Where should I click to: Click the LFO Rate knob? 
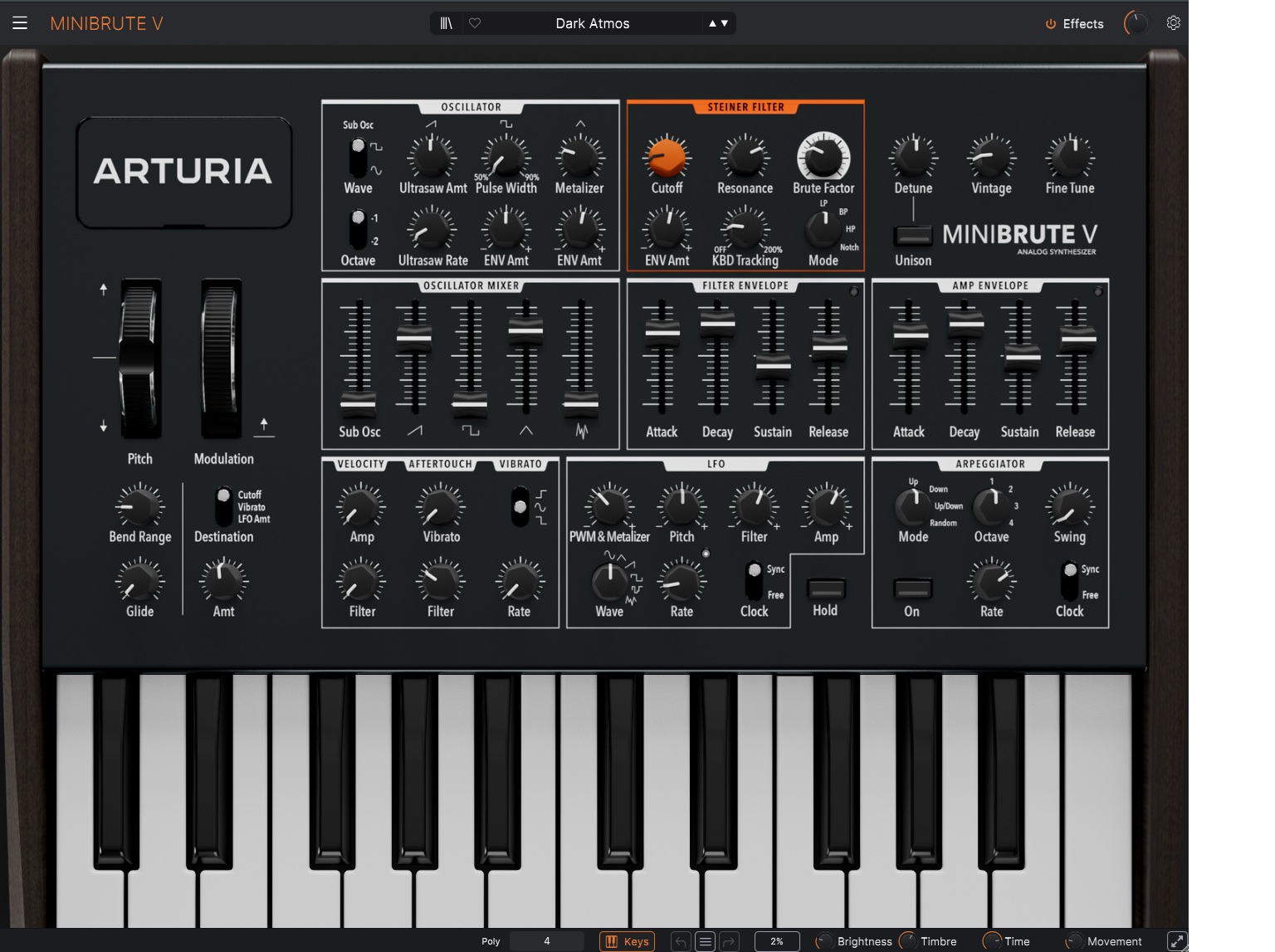[x=681, y=580]
